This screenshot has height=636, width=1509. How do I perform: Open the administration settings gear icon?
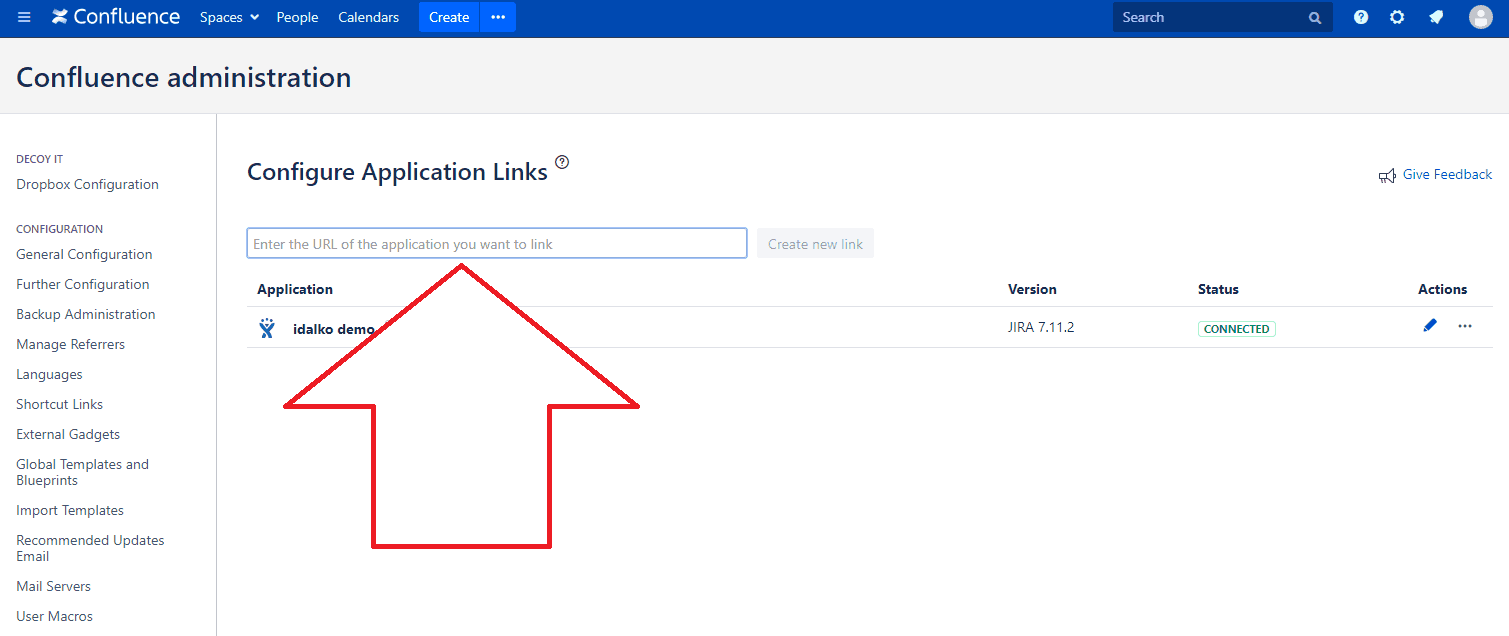[1396, 16]
